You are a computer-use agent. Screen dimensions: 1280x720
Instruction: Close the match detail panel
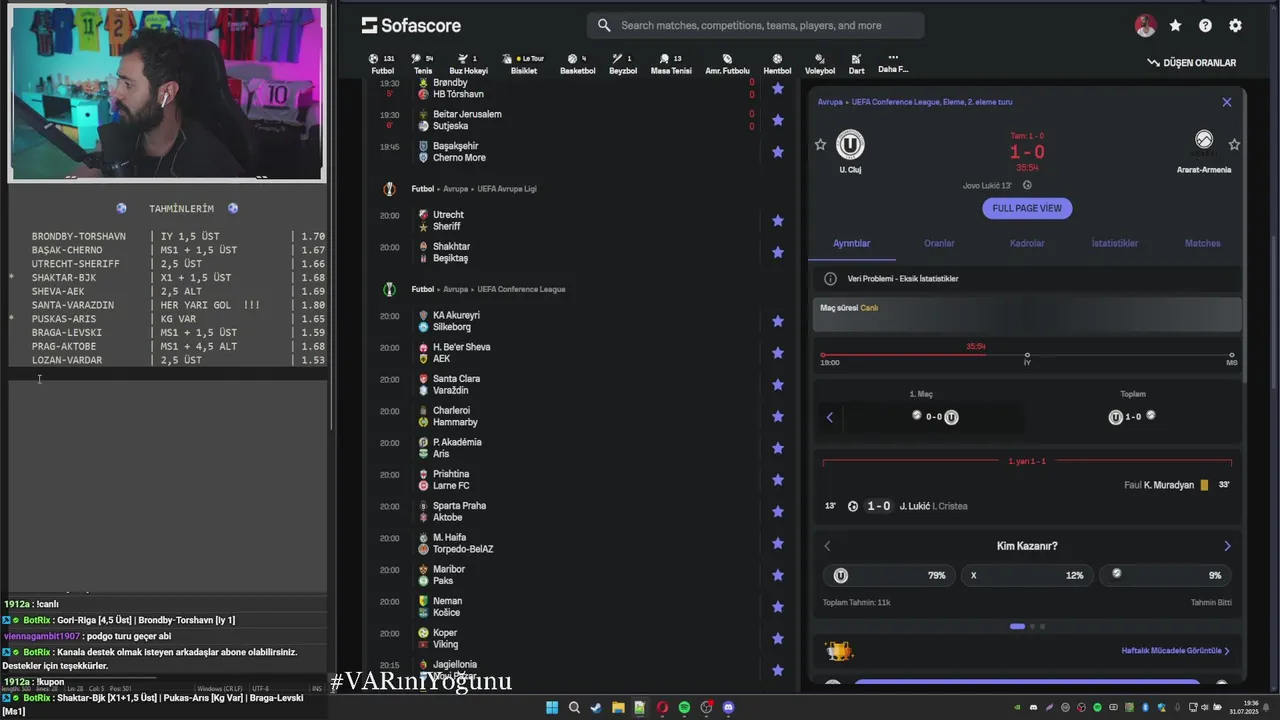tap(1227, 102)
